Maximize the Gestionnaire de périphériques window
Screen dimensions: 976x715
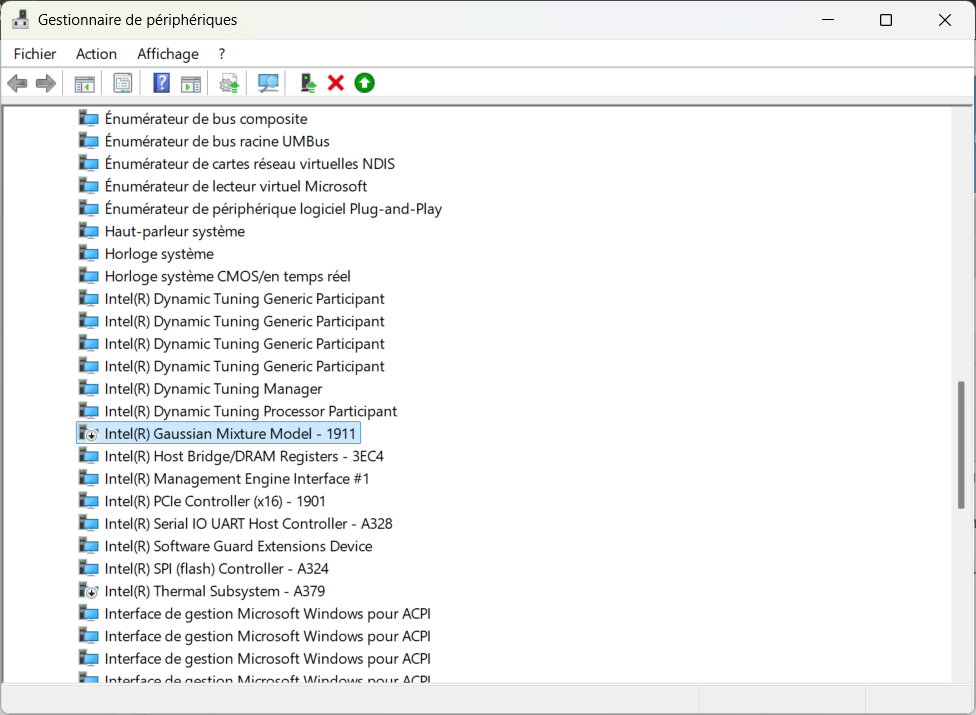coord(886,20)
